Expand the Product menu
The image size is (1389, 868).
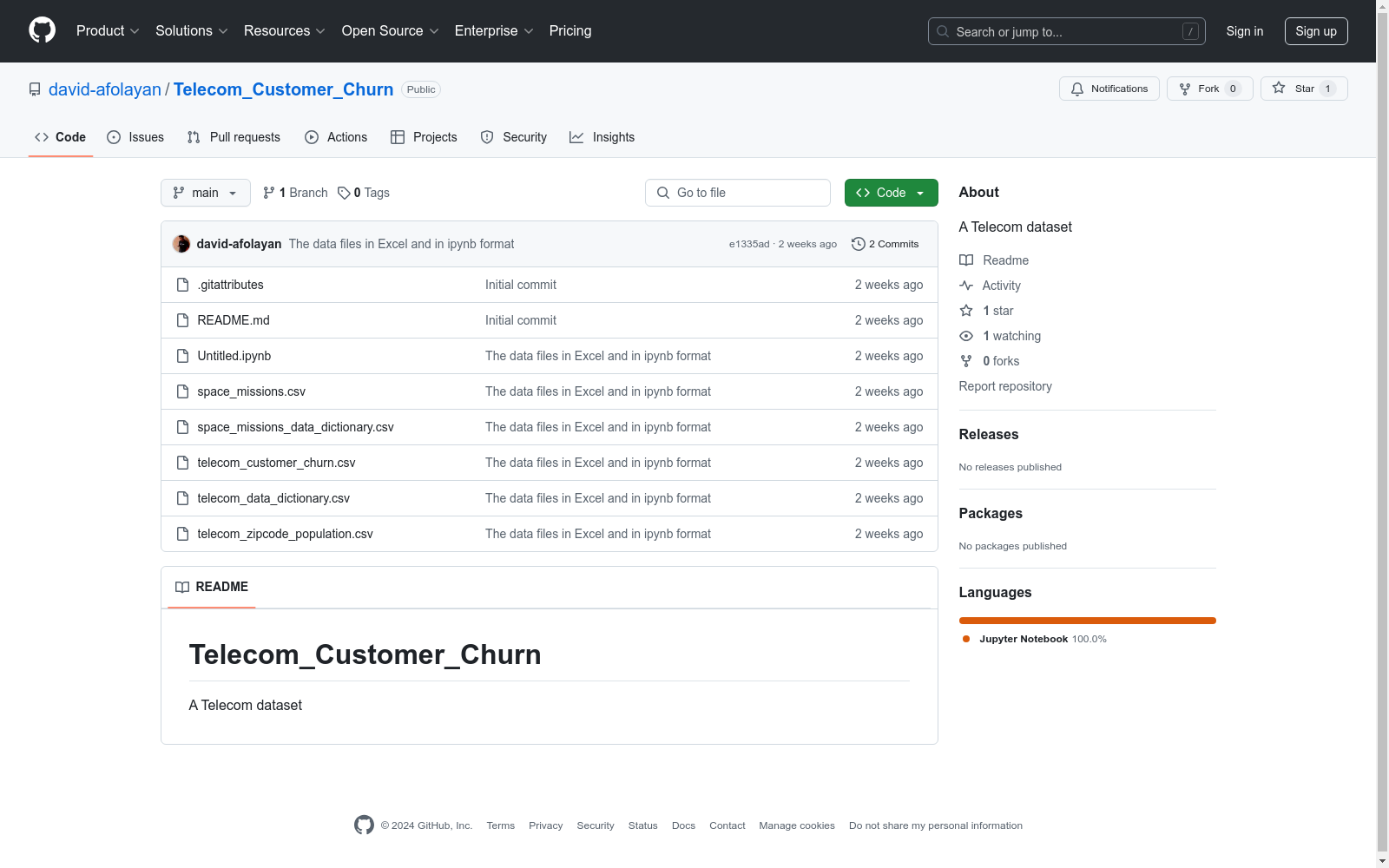pyautogui.click(x=108, y=31)
